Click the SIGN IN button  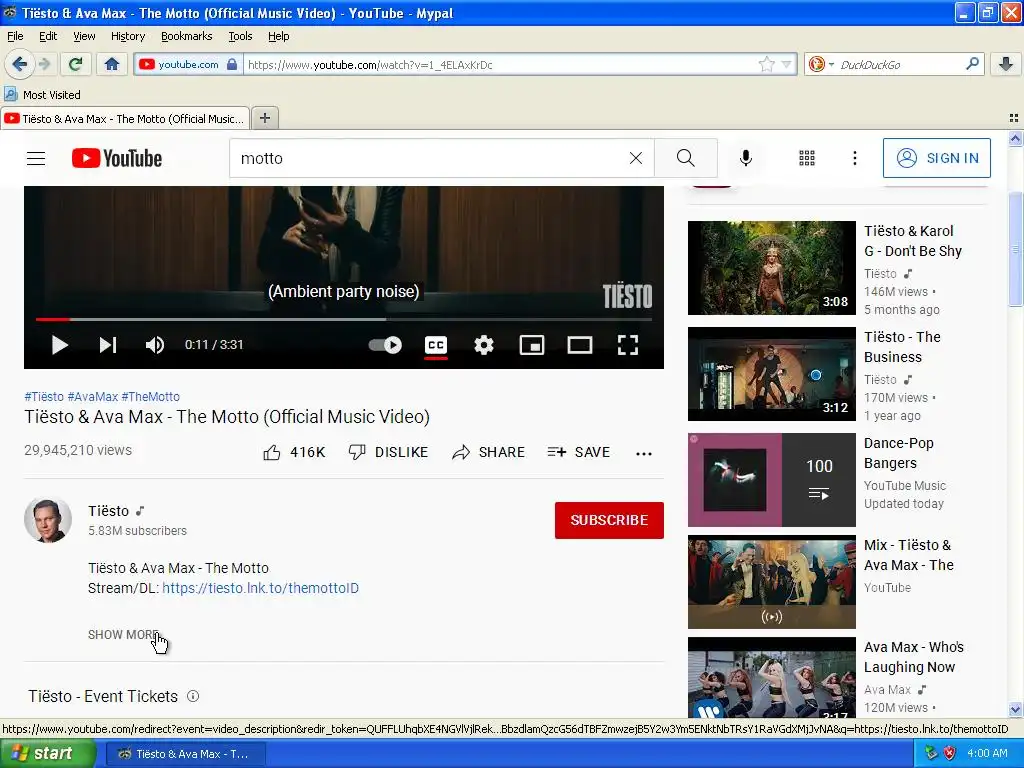[x=936, y=158]
